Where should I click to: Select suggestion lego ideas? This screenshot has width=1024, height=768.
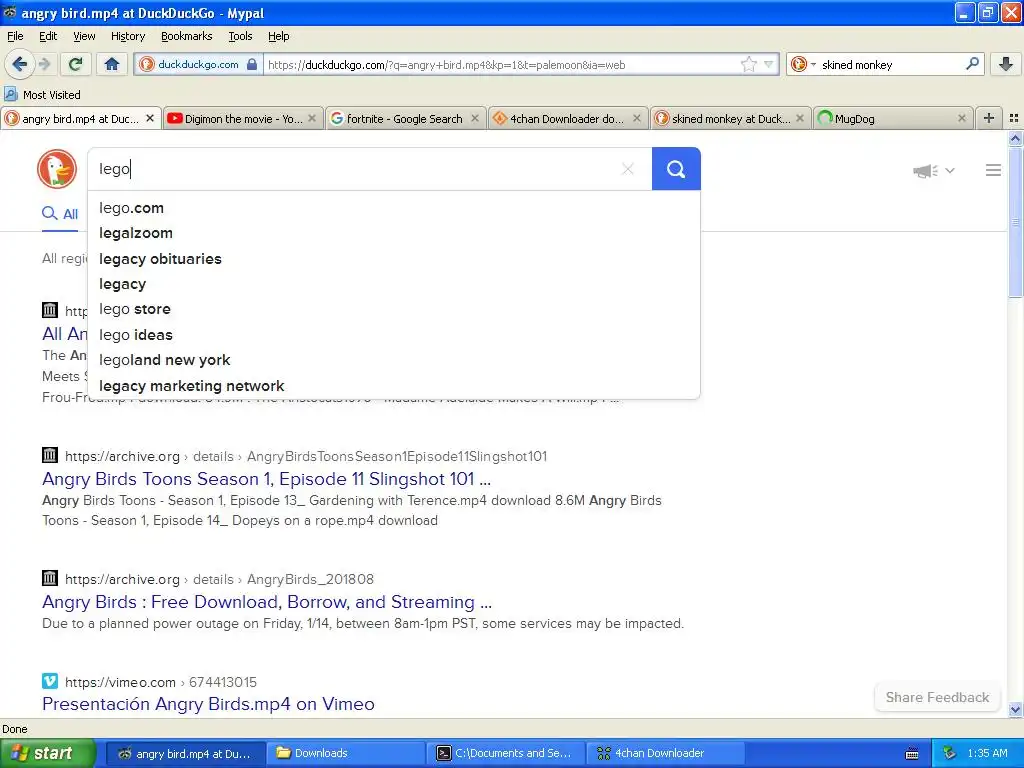pos(394,334)
